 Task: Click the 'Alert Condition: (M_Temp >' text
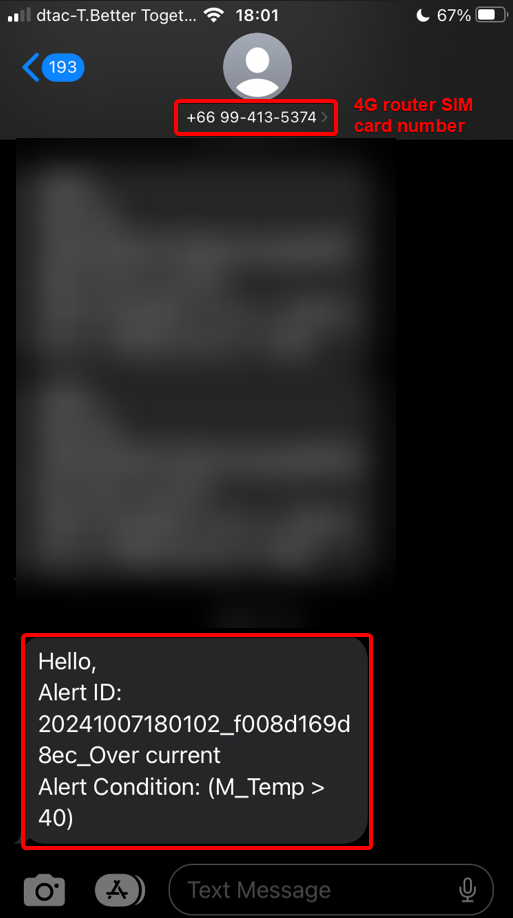[182, 787]
